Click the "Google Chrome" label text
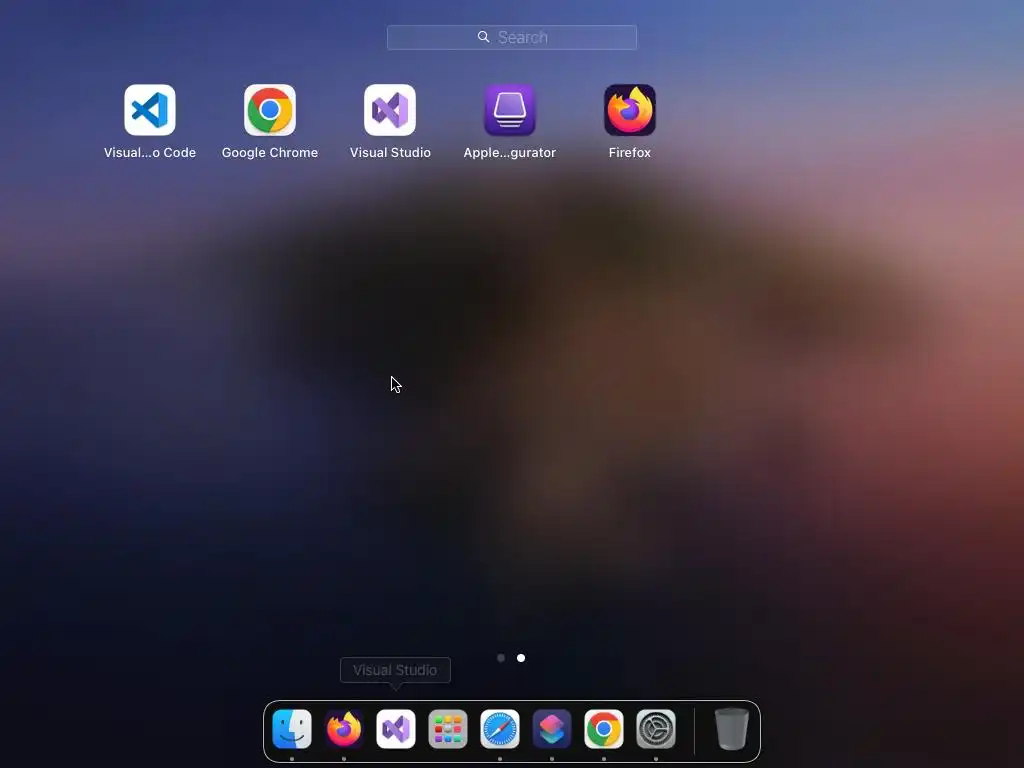 pos(270,152)
